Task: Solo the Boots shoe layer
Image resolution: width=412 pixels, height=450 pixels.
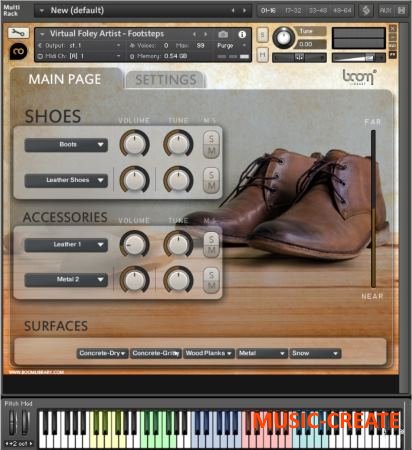Action: click(211, 139)
